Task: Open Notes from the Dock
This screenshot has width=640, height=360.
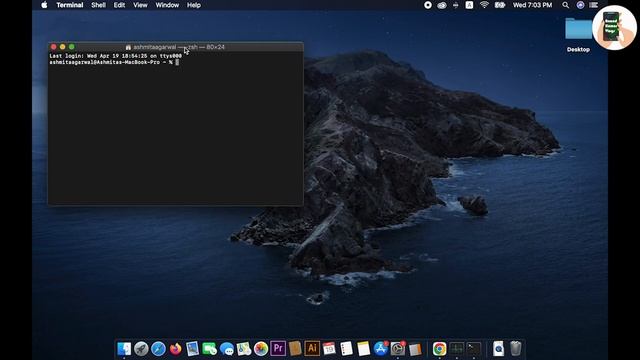Action: point(363,349)
